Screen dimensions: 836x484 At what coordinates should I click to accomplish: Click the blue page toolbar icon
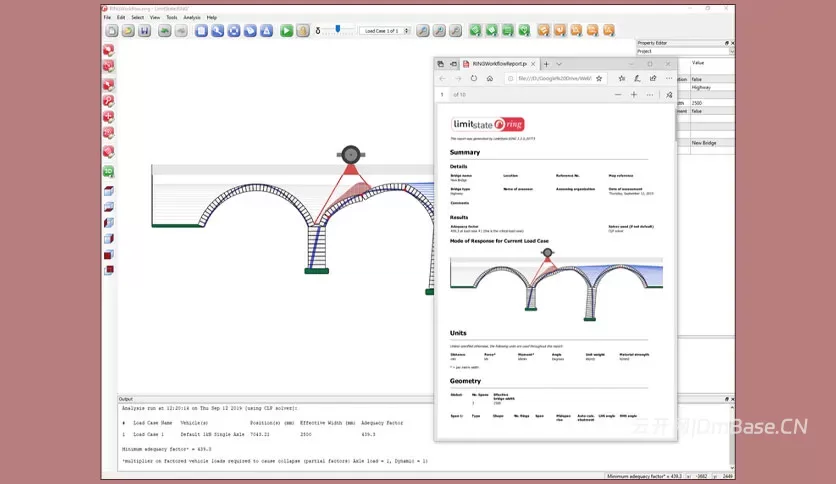tap(201, 31)
